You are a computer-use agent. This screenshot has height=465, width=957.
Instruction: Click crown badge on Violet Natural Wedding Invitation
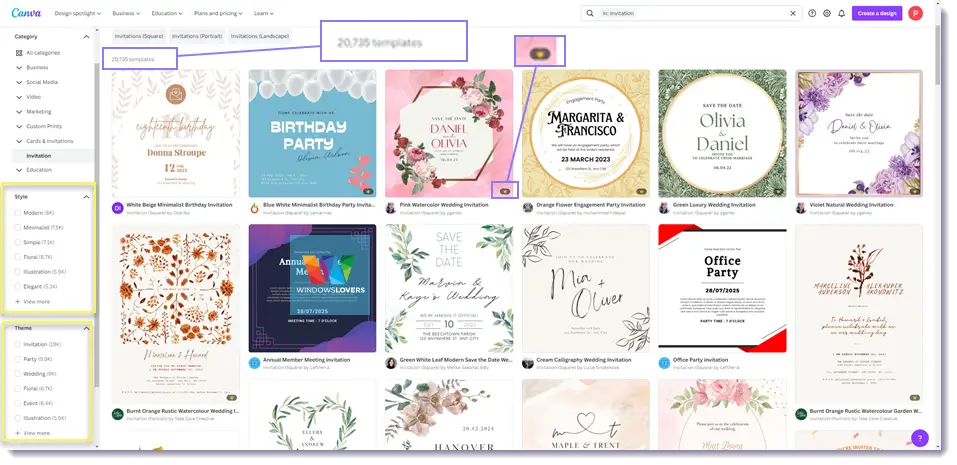point(914,191)
